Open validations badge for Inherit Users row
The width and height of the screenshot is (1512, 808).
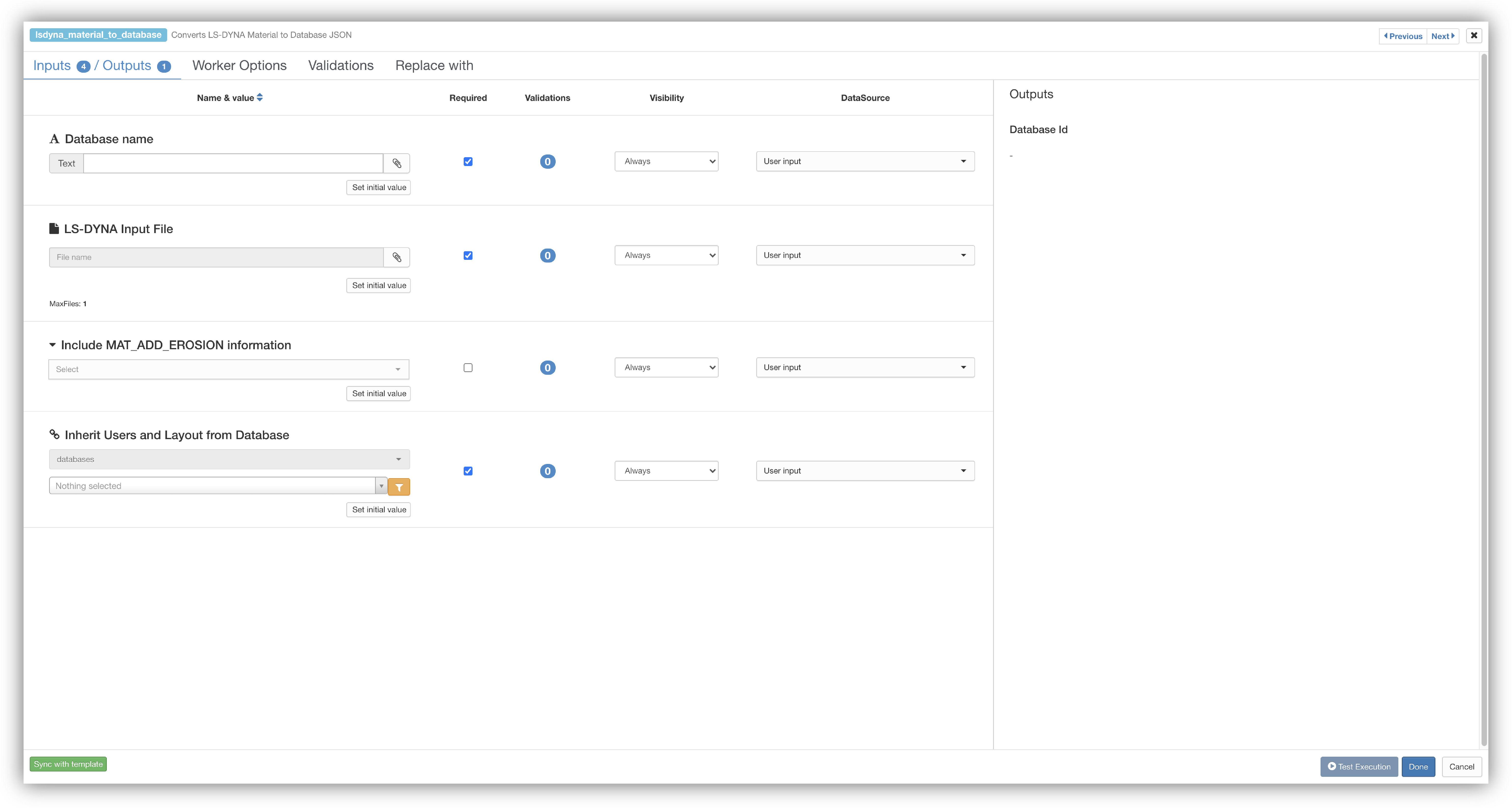click(548, 471)
